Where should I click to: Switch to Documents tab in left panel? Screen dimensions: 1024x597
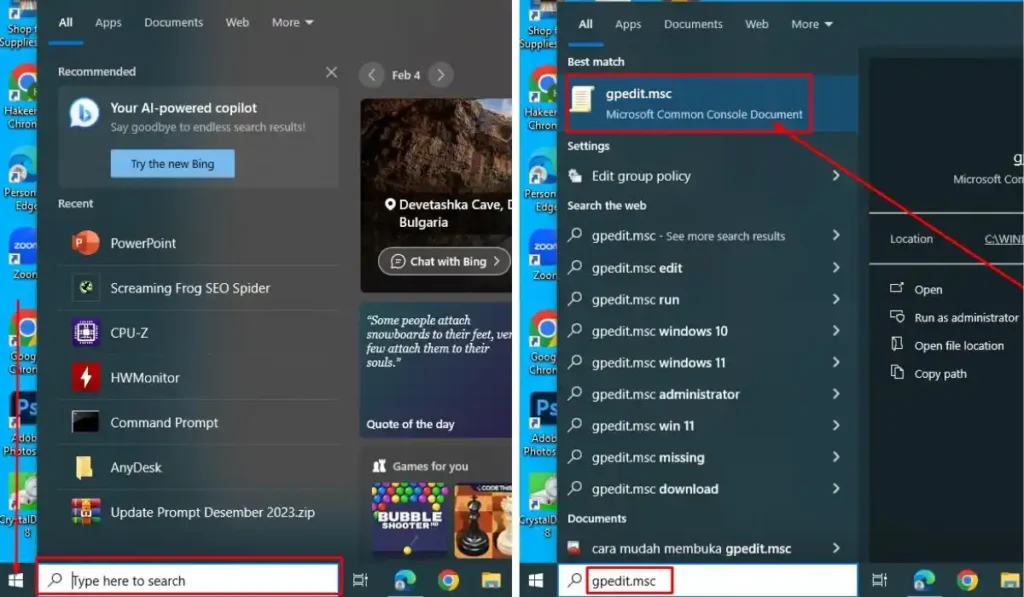[x=174, y=22]
